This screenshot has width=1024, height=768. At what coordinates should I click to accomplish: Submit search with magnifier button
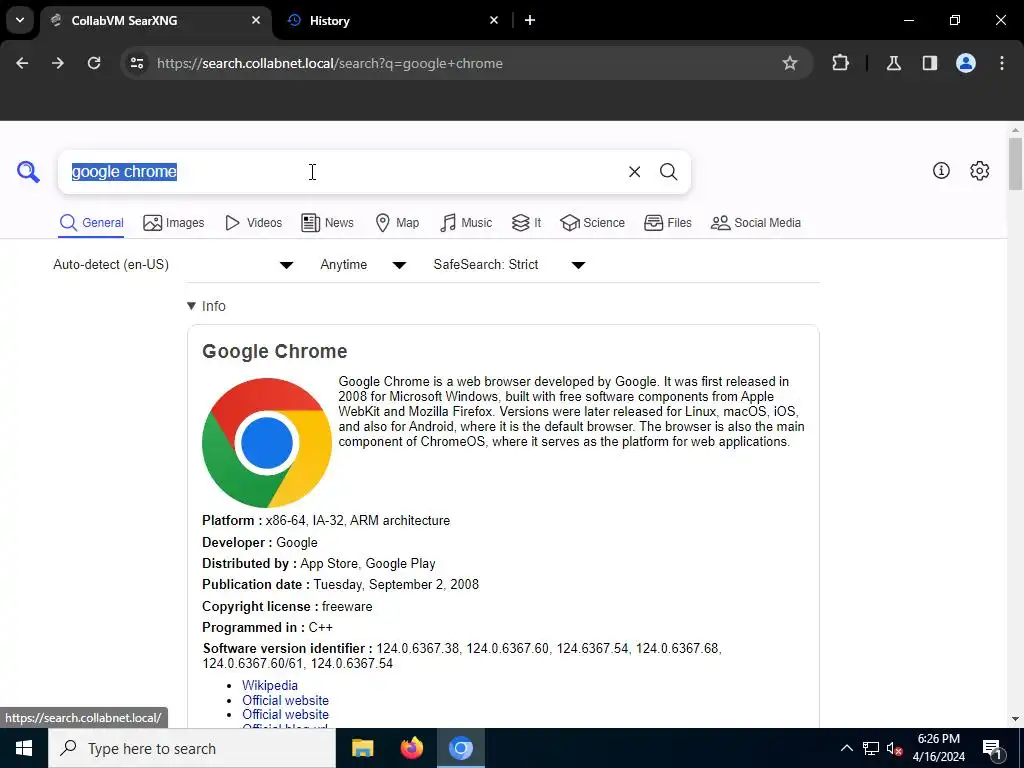(668, 172)
